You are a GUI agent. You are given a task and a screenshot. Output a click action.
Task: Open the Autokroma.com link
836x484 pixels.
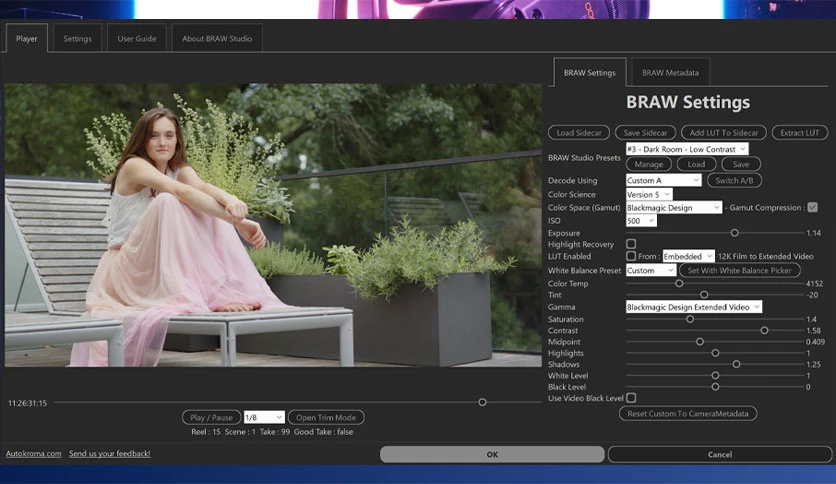34,454
